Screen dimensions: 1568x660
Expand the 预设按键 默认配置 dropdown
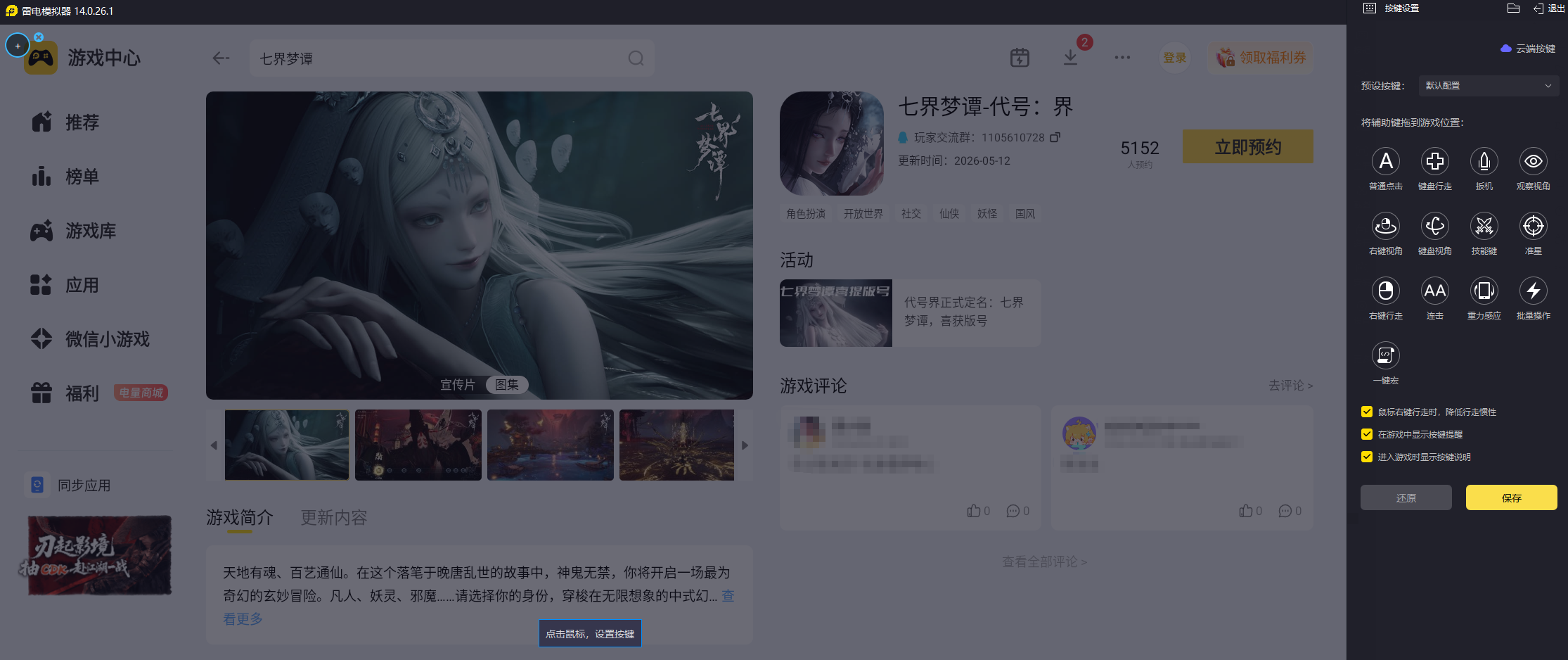[1489, 86]
